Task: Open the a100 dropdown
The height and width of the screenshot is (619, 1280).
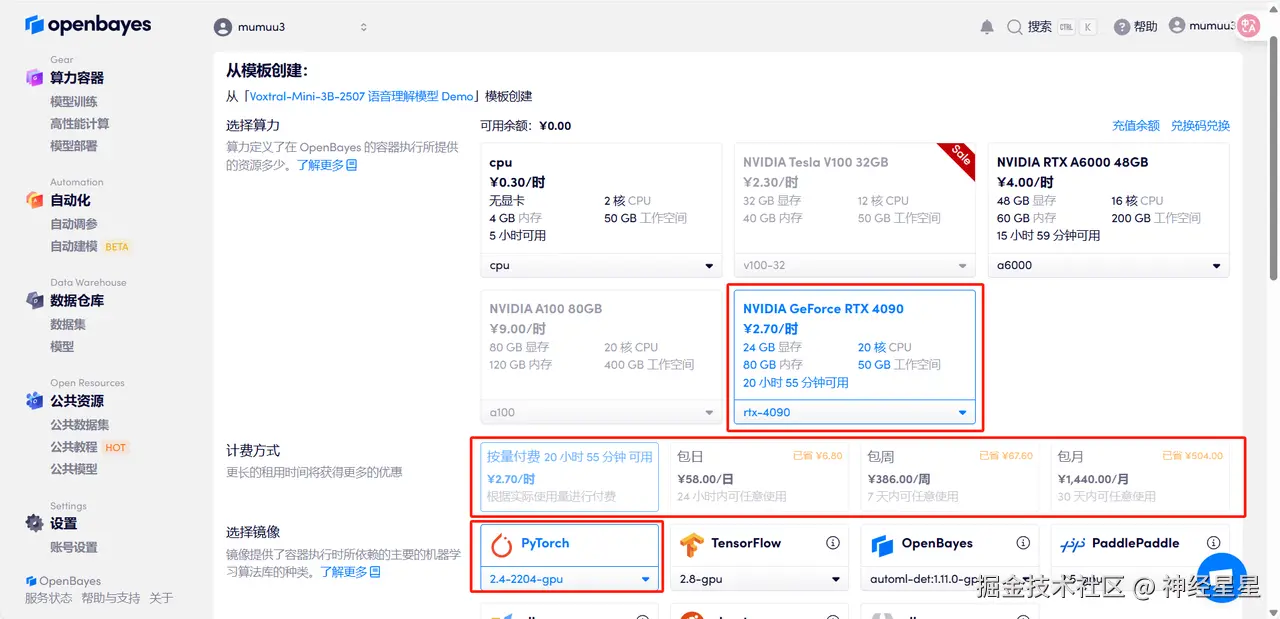Action: 601,412
